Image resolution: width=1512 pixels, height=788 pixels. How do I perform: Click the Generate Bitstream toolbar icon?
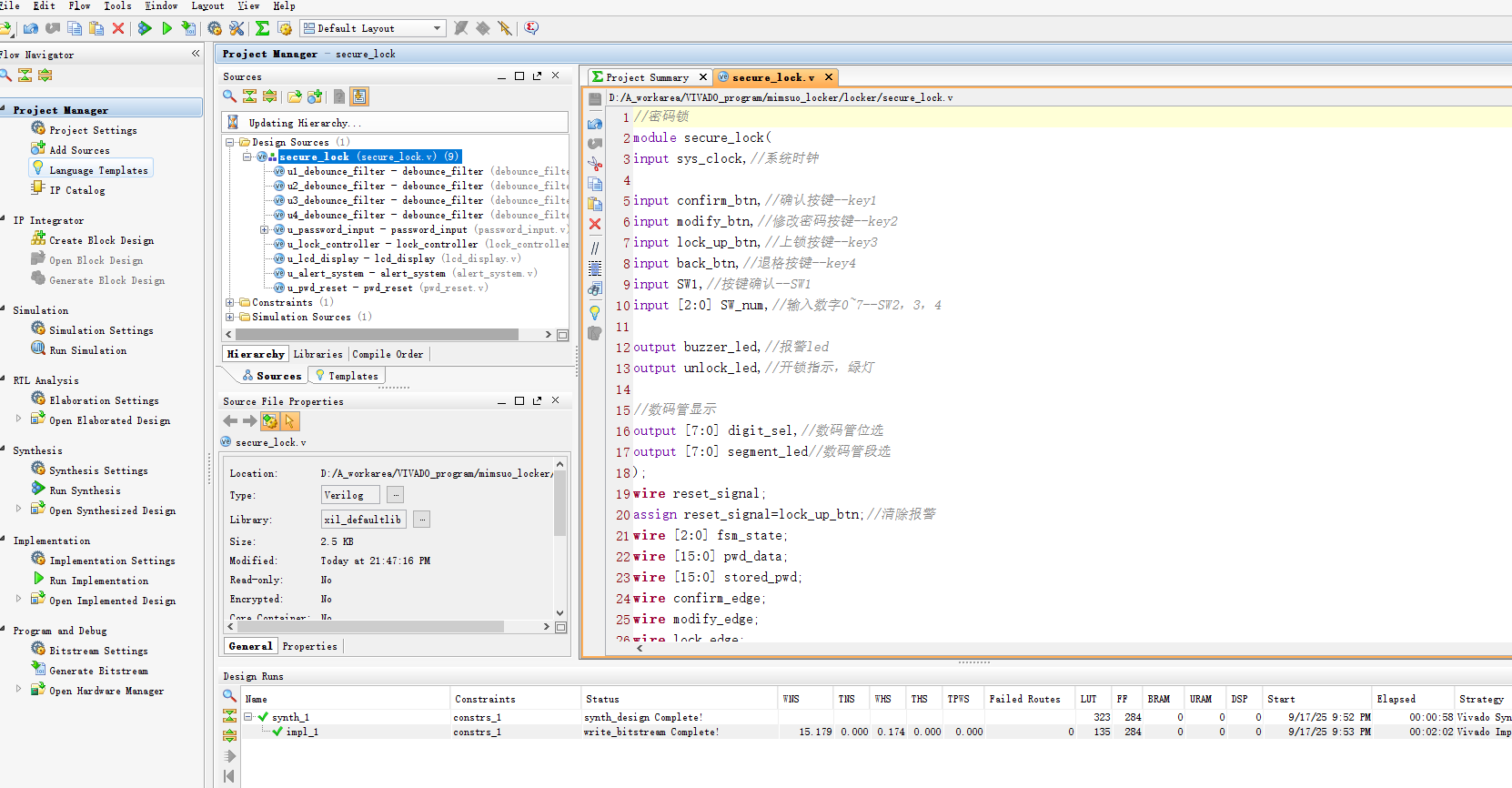pyautogui.click(x=188, y=28)
